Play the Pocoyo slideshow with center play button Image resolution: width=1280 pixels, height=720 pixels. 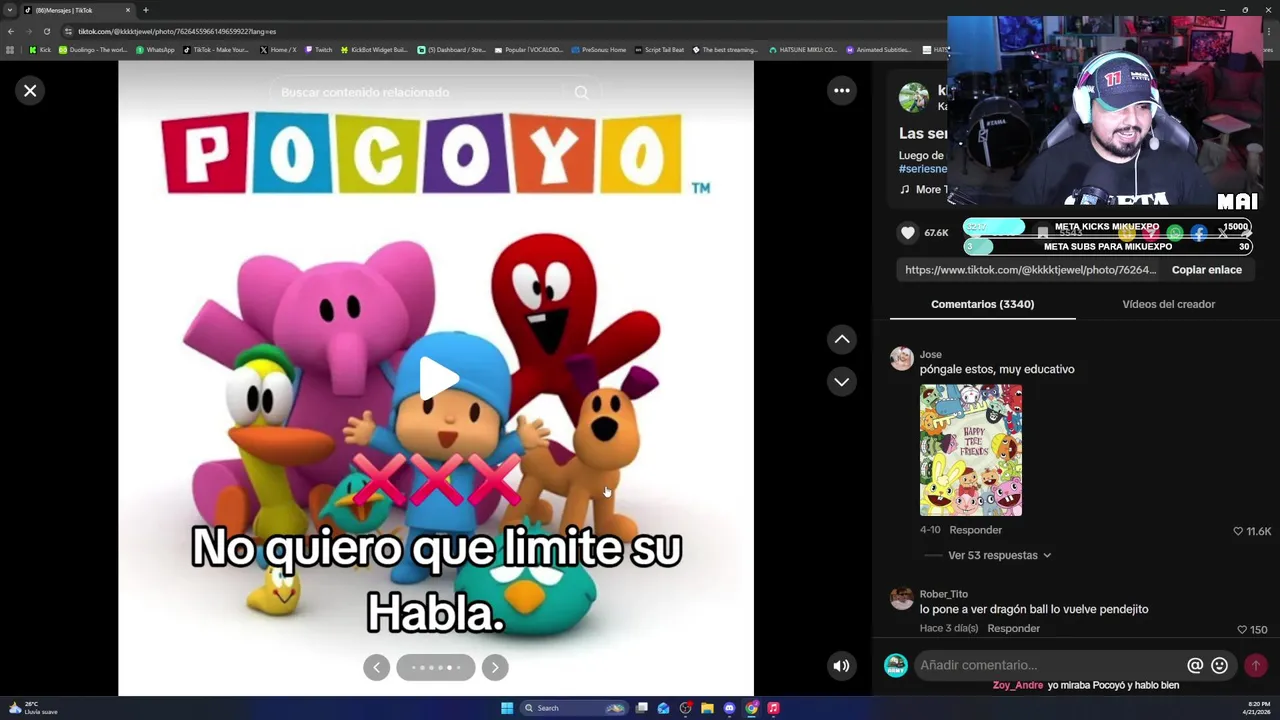[x=438, y=379]
